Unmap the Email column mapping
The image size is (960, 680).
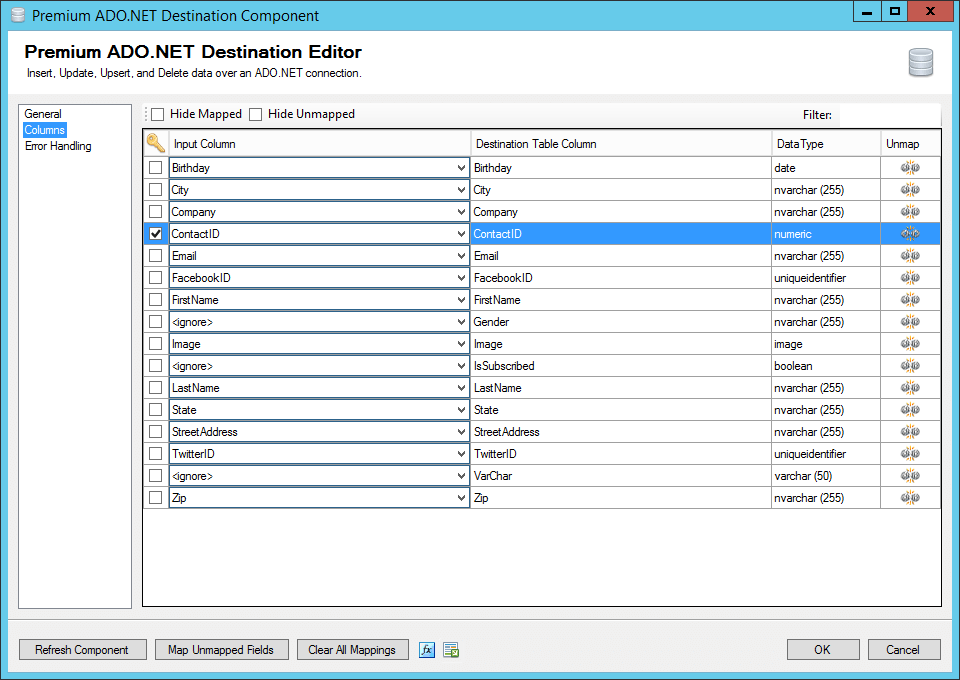(910, 256)
